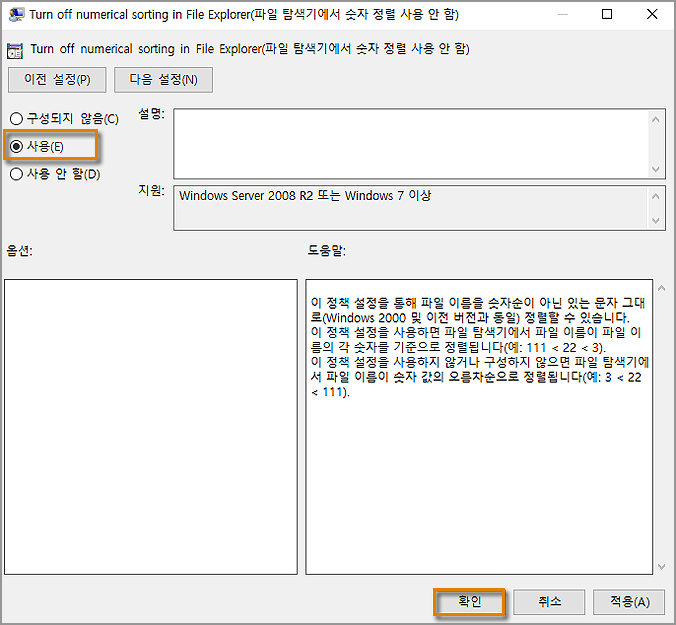The image size is (676, 625).
Task: Click the help text mentioning 'Windows 2000'
Action: coord(365,318)
